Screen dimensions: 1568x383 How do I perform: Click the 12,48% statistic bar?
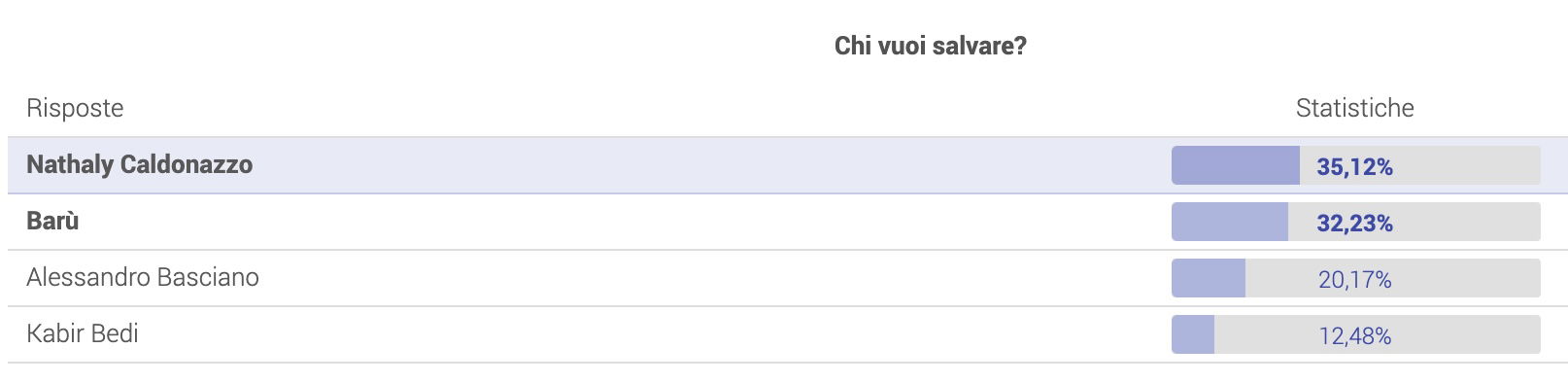pyautogui.click(x=1356, y=334)
